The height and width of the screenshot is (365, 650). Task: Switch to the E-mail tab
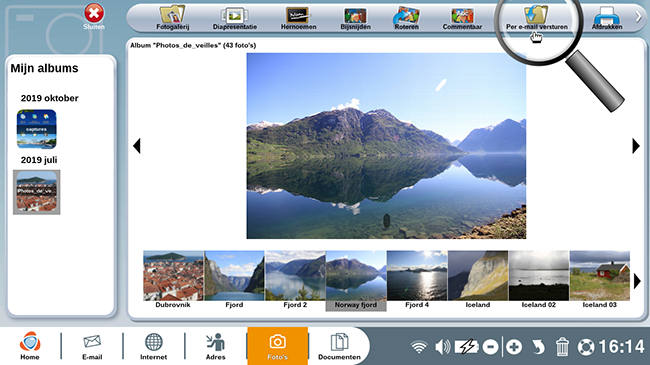(x=92, y=346)
